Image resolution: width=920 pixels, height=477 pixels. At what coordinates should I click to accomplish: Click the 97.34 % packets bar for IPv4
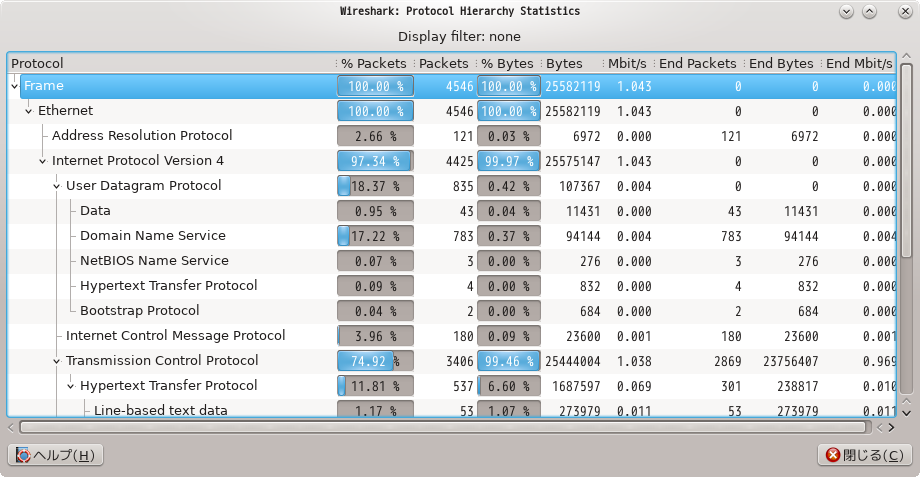(x=376, y=161)
